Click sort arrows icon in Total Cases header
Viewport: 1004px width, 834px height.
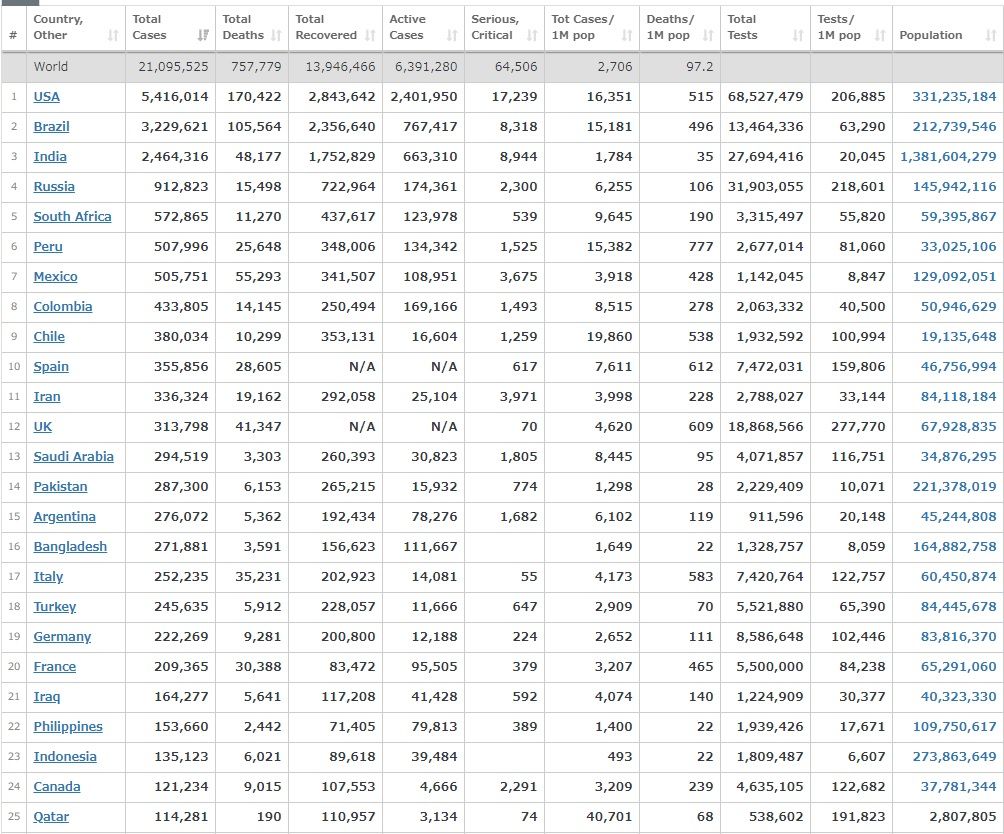point(204,36)
